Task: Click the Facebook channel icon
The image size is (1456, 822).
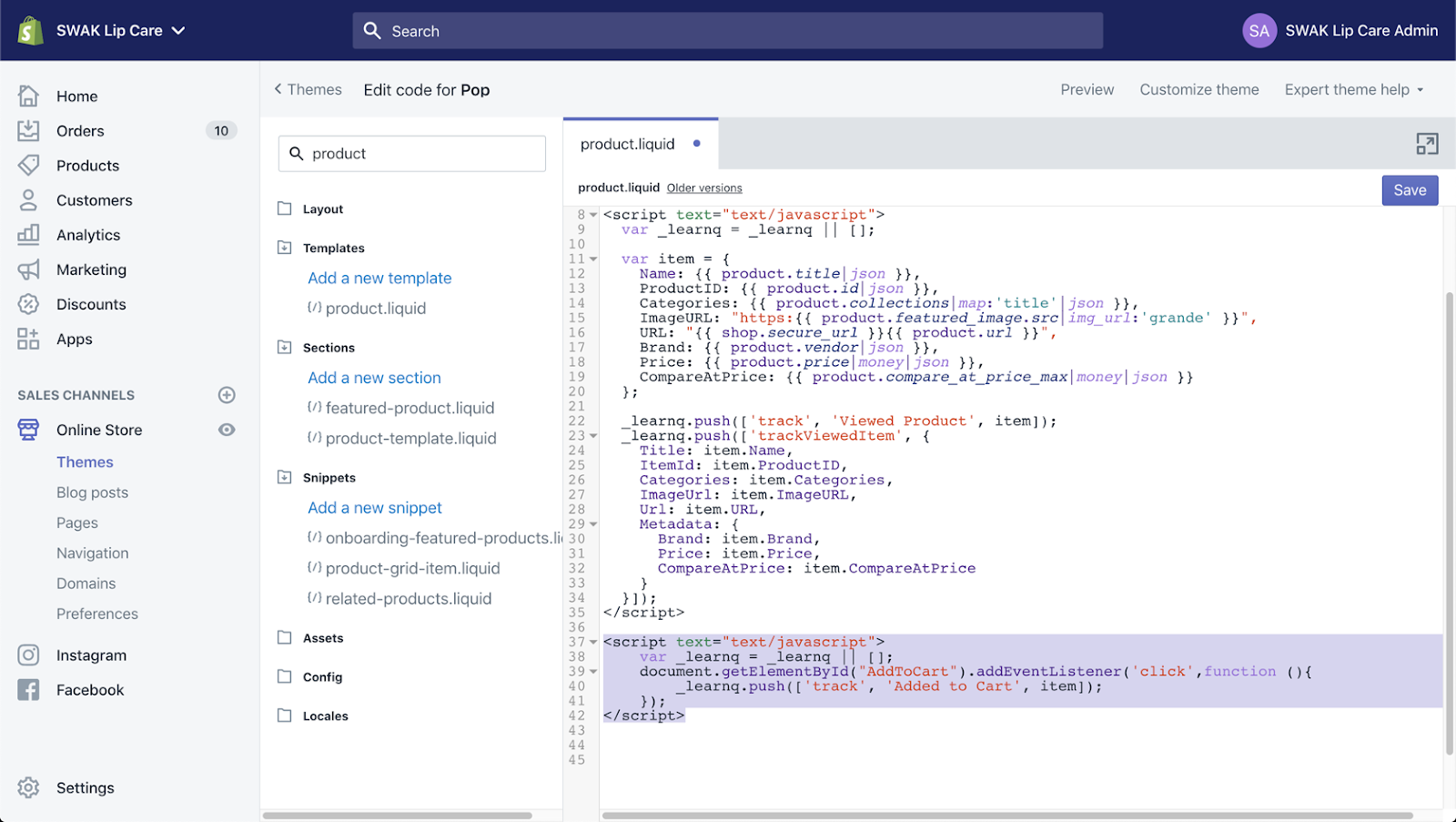Action: (x=28, y=690)
